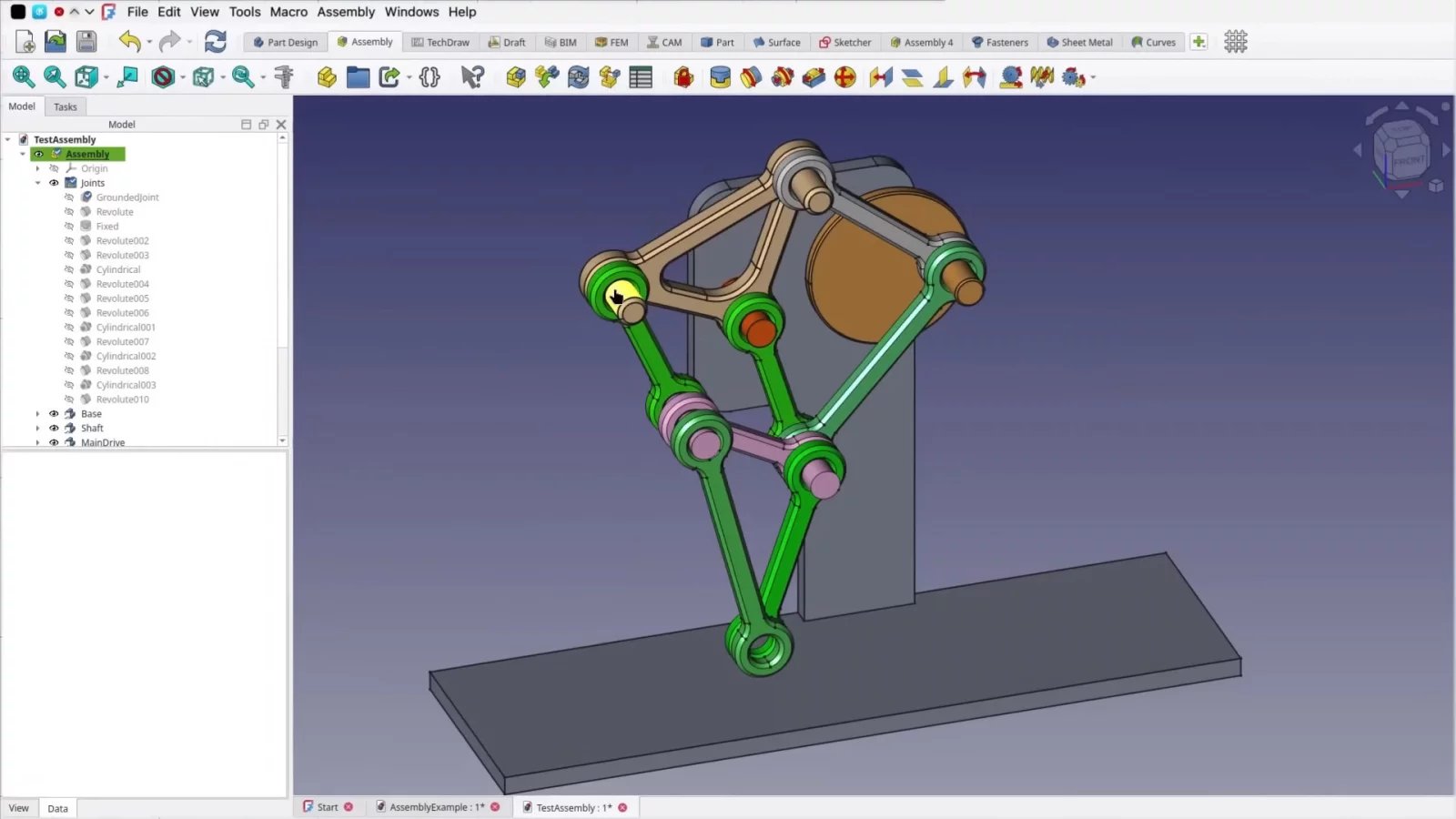
Task: Open the Tasks panel tab
Action: 66,106
